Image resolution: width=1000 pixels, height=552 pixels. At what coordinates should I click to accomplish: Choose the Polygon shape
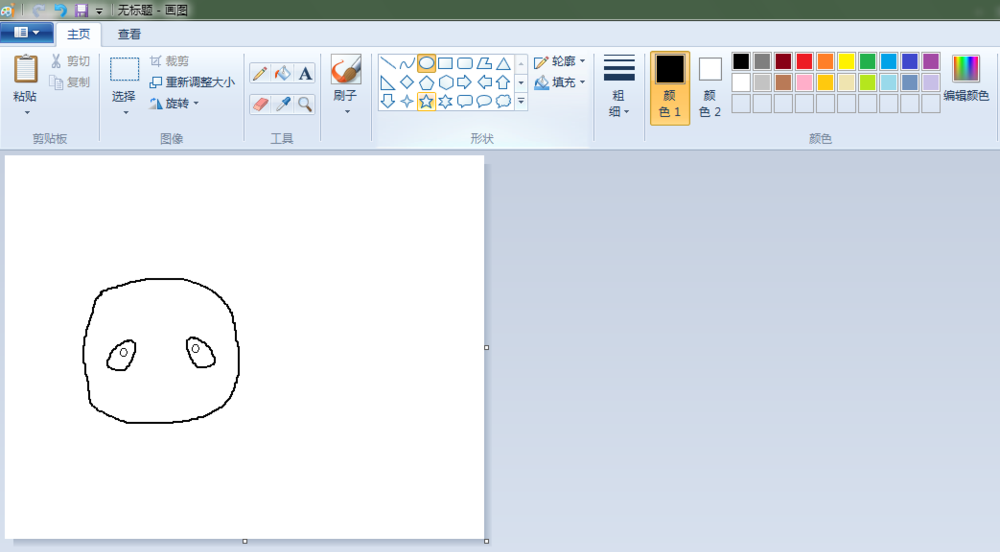coord(484,63)
